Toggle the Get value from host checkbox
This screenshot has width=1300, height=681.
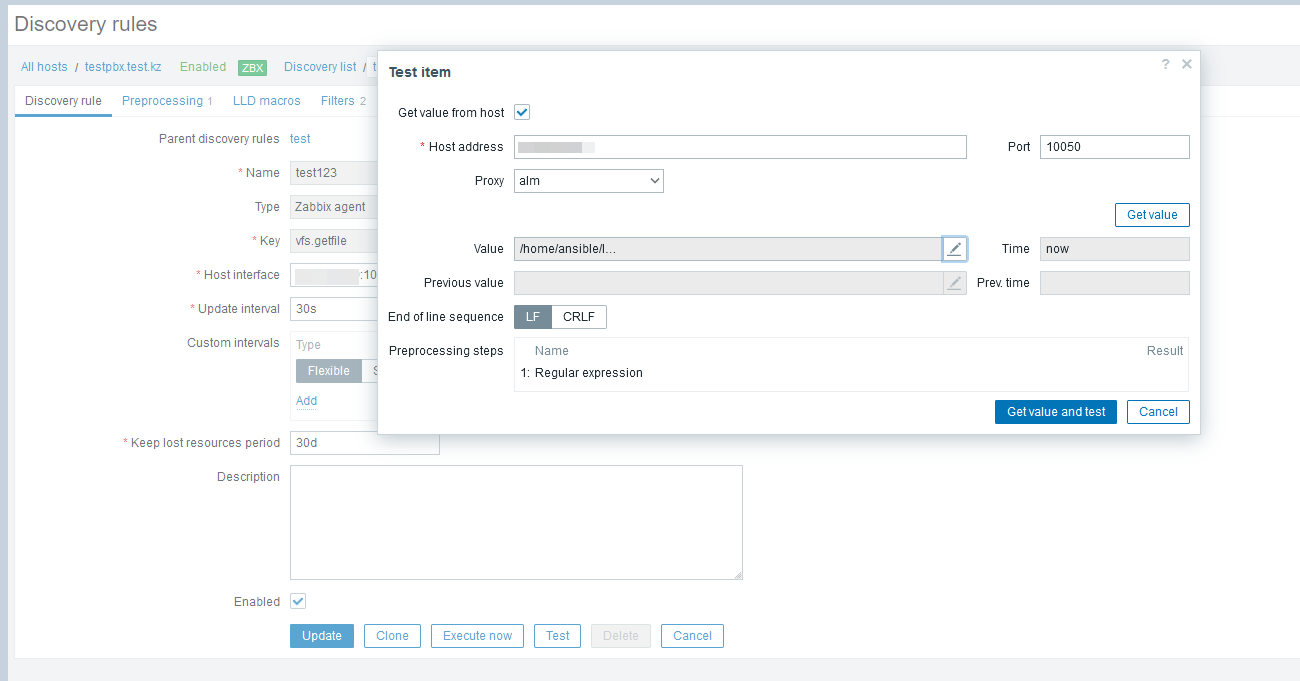(522, 113)
